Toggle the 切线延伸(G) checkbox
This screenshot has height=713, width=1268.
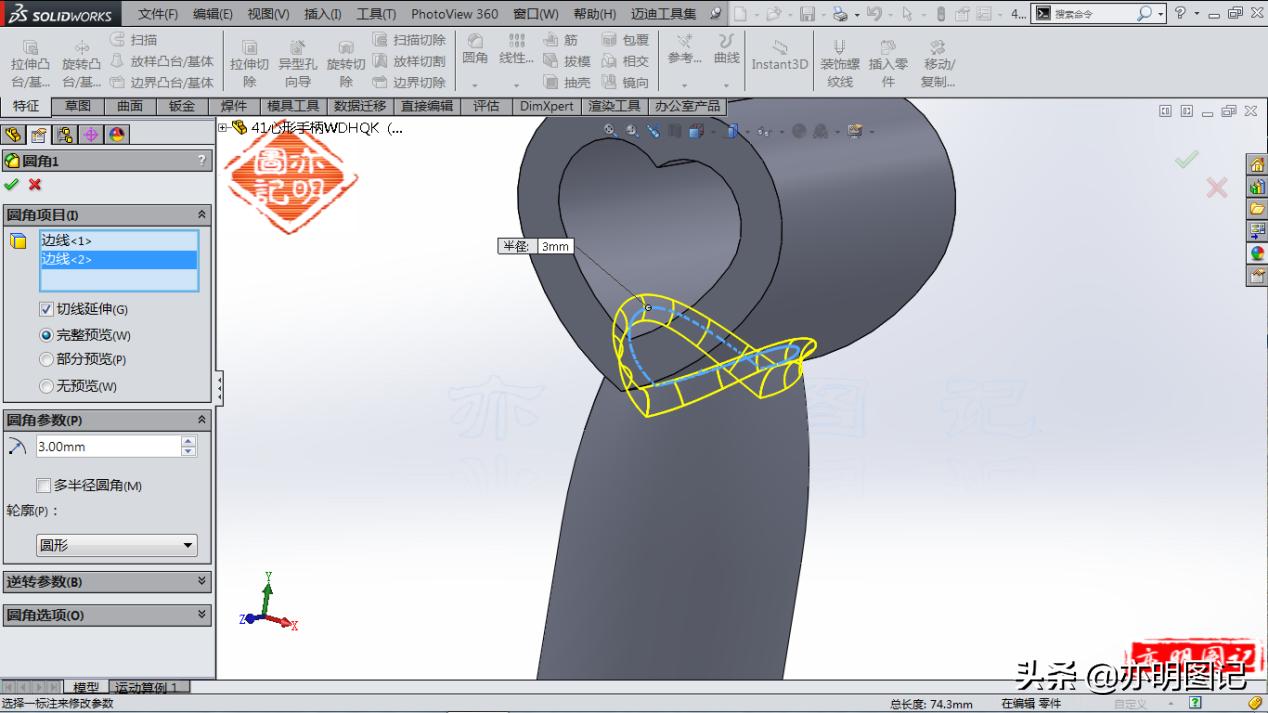coord(46,309)
